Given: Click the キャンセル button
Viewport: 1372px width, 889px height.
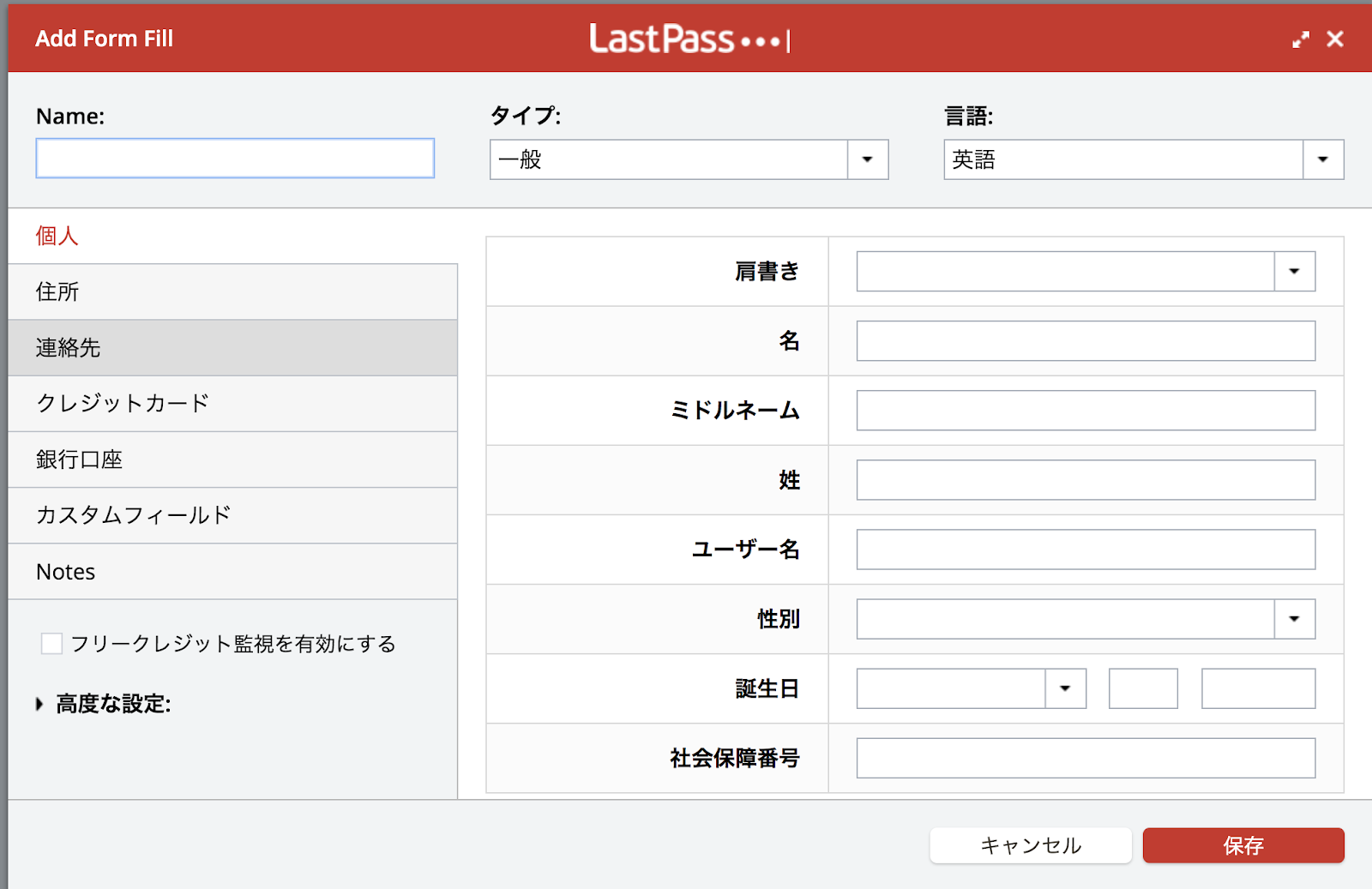Looking at the screenshot, I should 1031,845.
